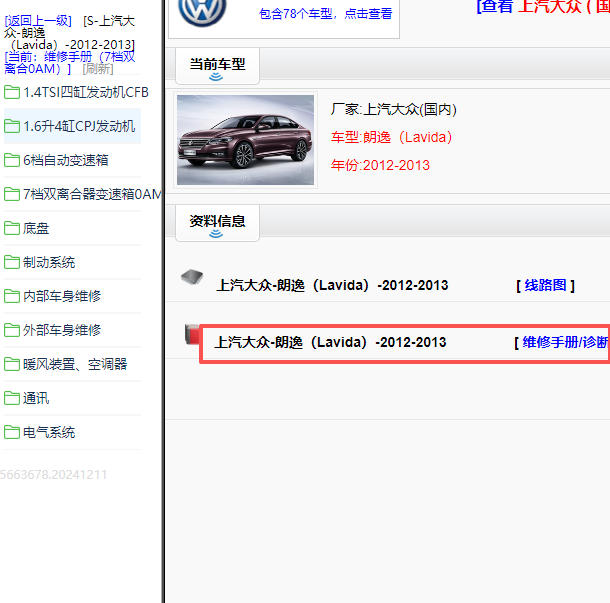
Task: Open the 外部车身维修 entry
Action: [x=62, y=330]
